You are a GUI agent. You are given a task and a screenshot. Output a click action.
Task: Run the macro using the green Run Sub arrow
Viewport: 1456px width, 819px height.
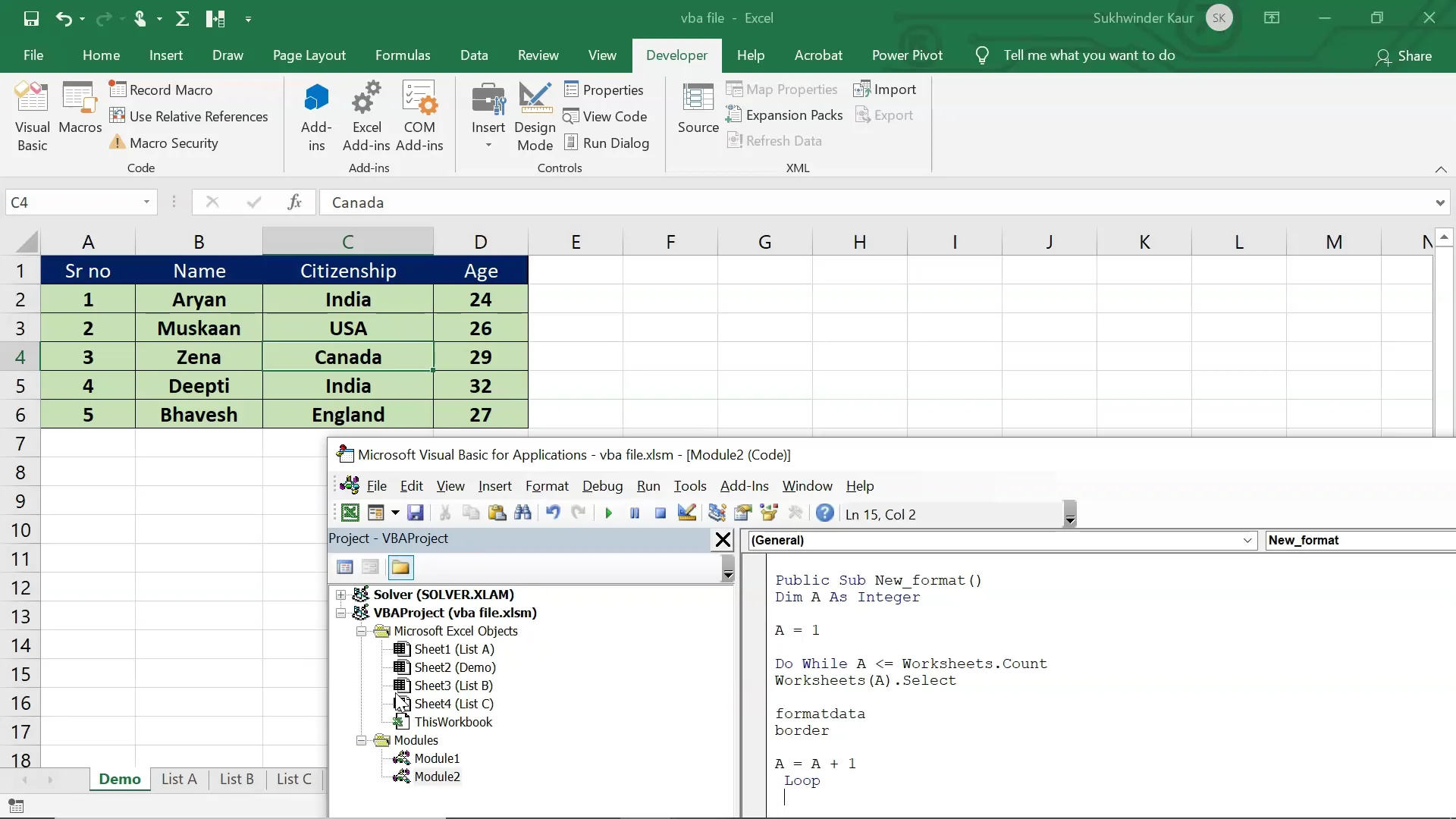click(x=609, y=513)
